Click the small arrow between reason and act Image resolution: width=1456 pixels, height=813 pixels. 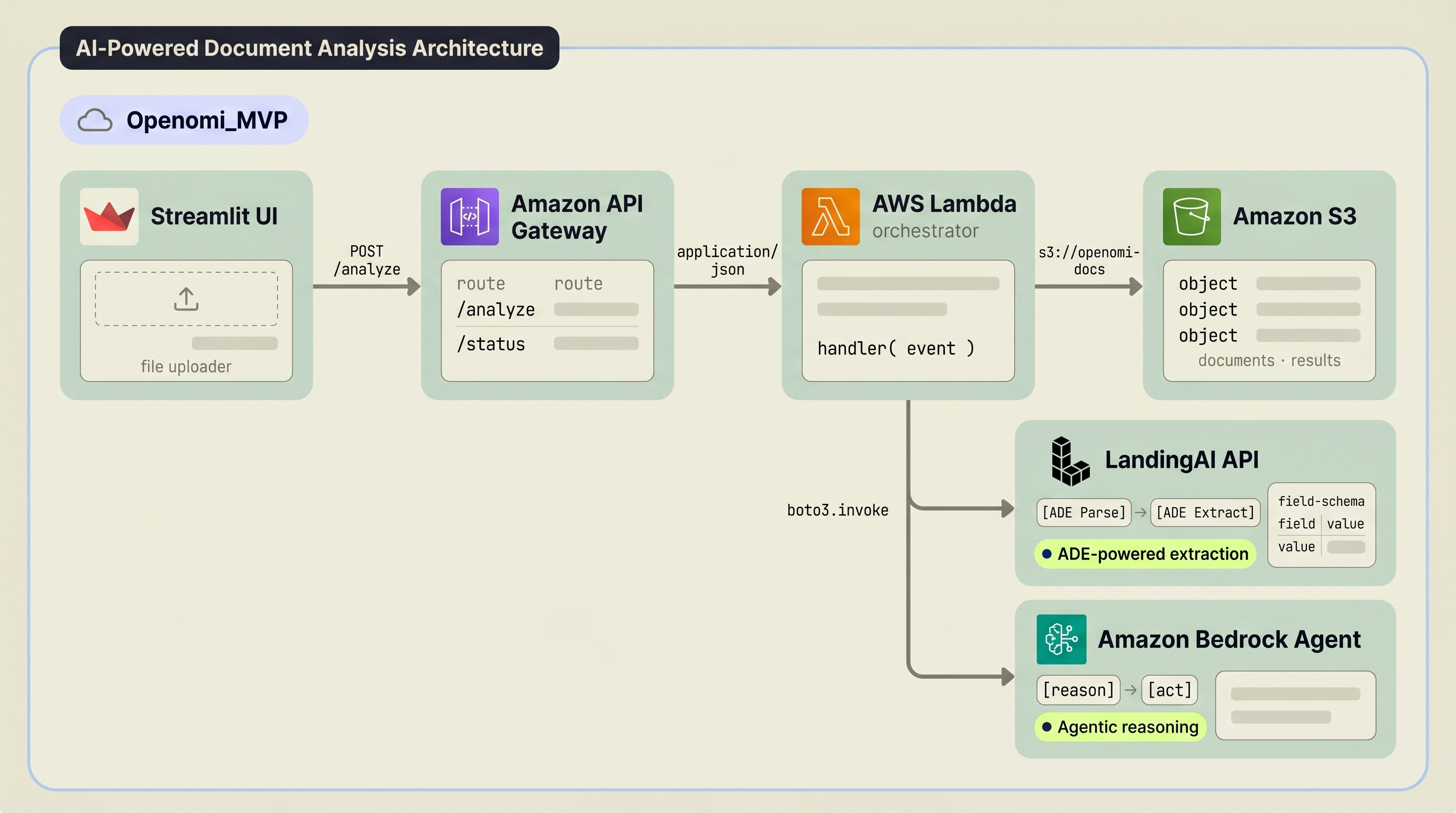[1131, 690]
